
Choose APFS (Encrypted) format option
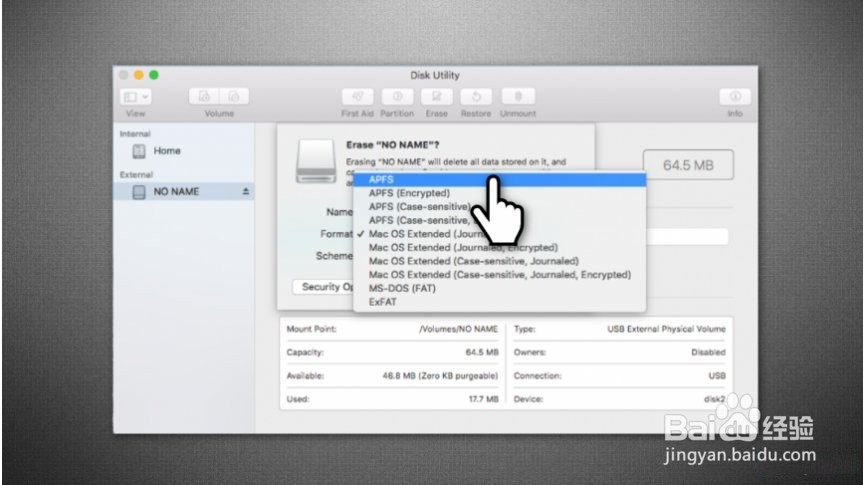499,193
